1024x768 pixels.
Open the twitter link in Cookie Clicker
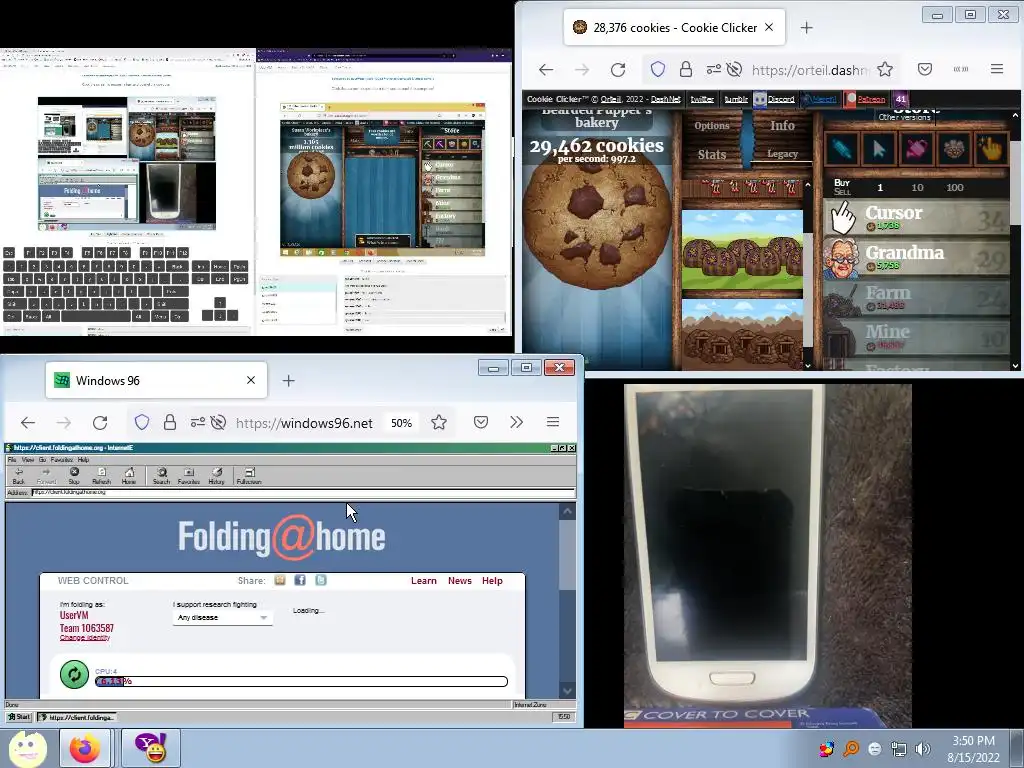(702, 99)
